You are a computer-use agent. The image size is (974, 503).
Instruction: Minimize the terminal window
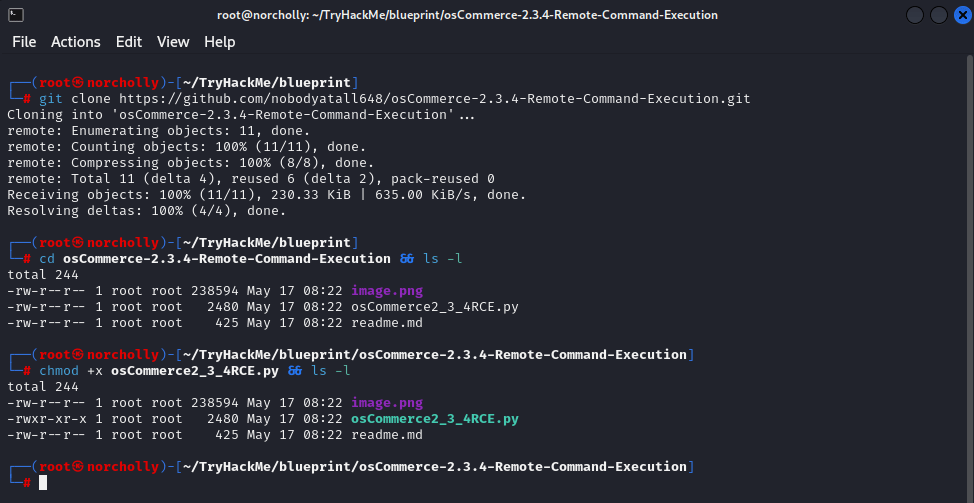coord(915,15)
